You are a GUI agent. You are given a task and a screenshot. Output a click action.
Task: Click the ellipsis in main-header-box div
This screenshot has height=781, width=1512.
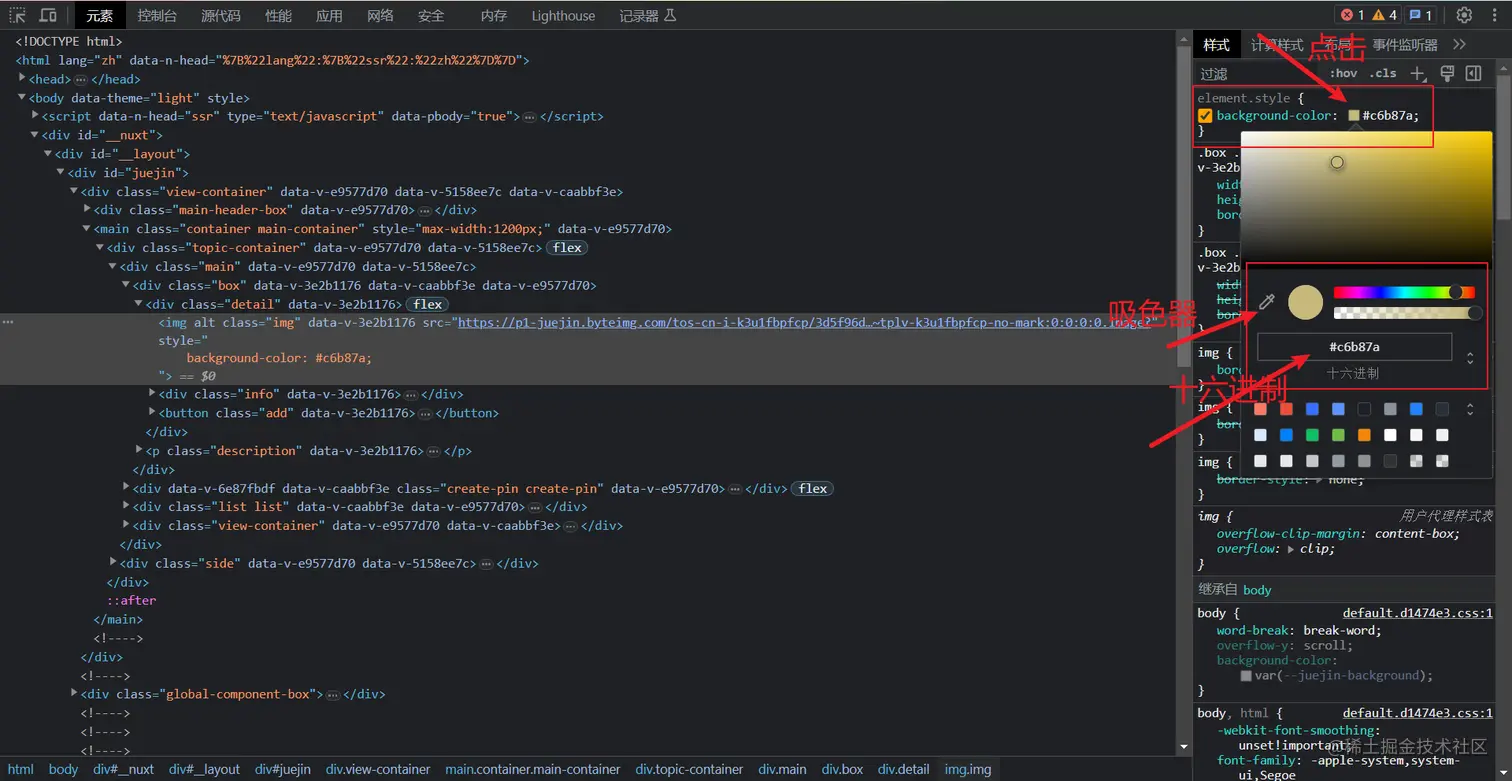point(425,211)
